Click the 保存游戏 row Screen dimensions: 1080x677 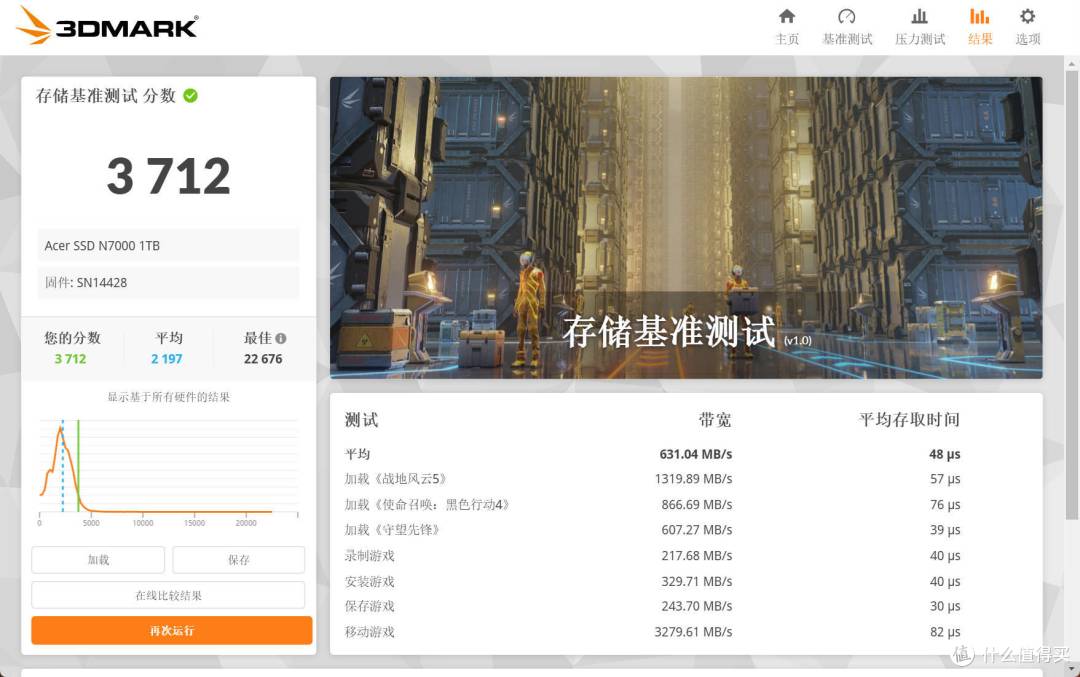(x=652, y=606)
